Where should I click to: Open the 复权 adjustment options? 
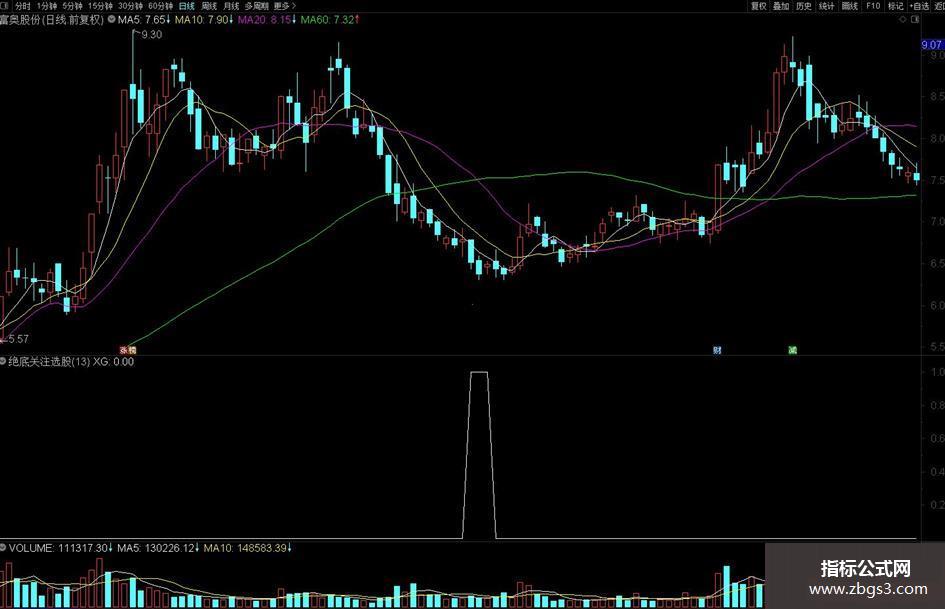click(x=758, y=5)
